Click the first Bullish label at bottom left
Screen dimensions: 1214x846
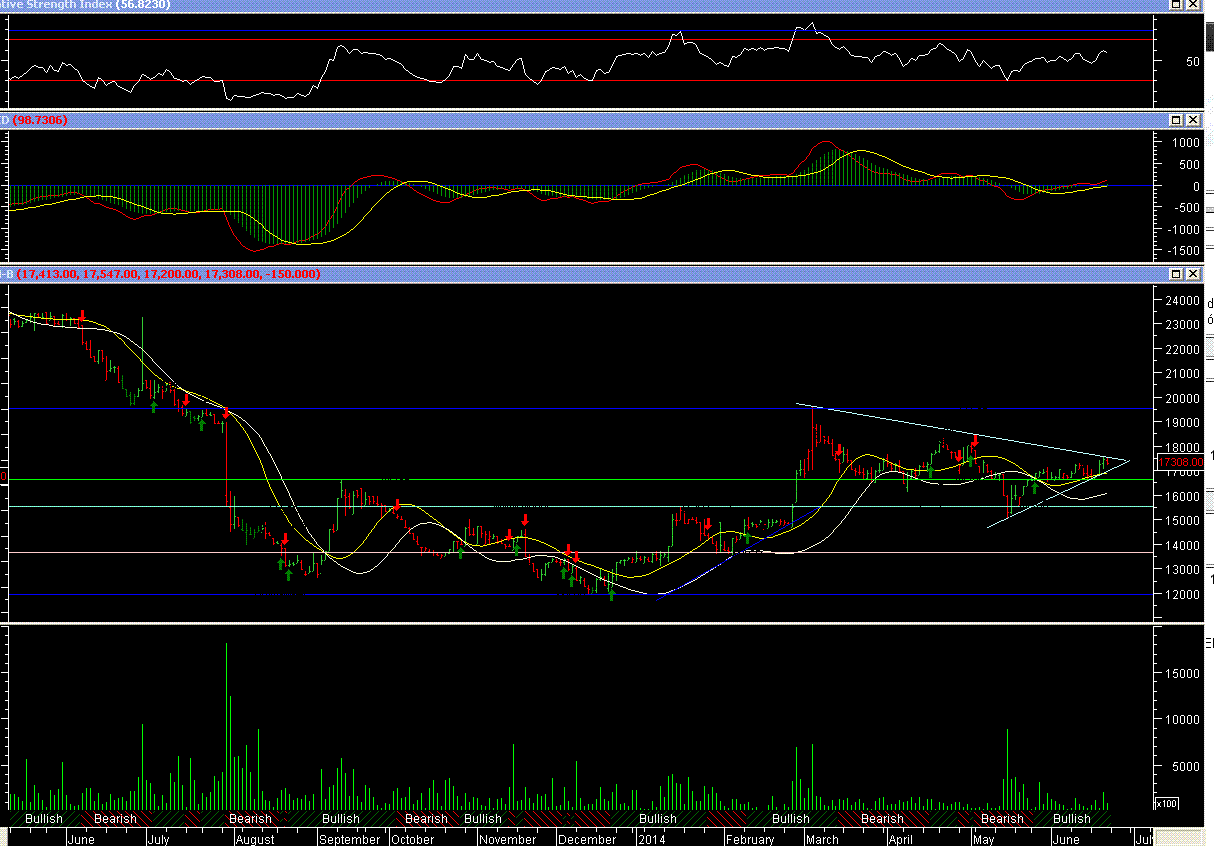pyautogui.click(x=44, y=819)
